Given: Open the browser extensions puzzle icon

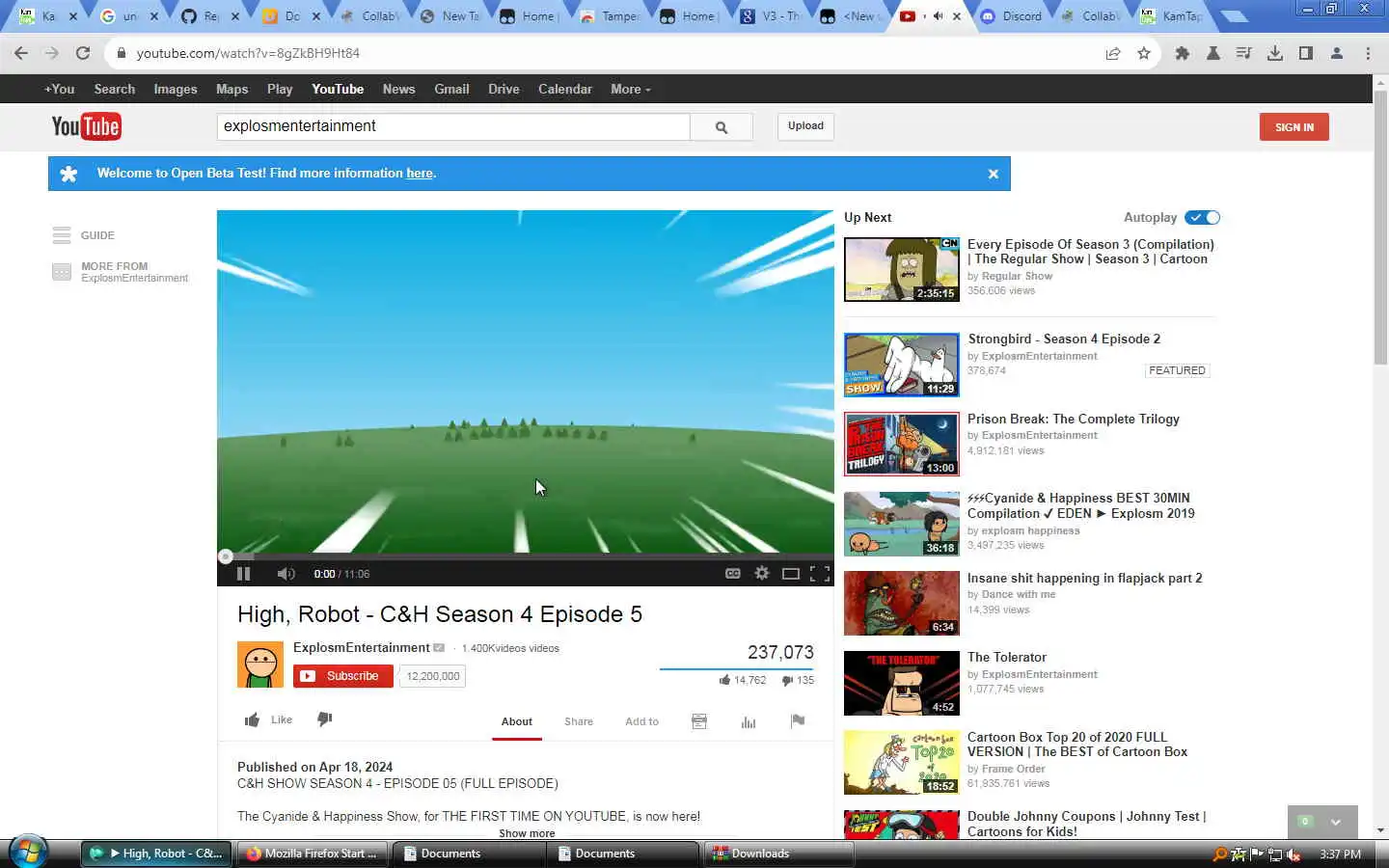Looking at the screenshot, I should coord(1183,53).
